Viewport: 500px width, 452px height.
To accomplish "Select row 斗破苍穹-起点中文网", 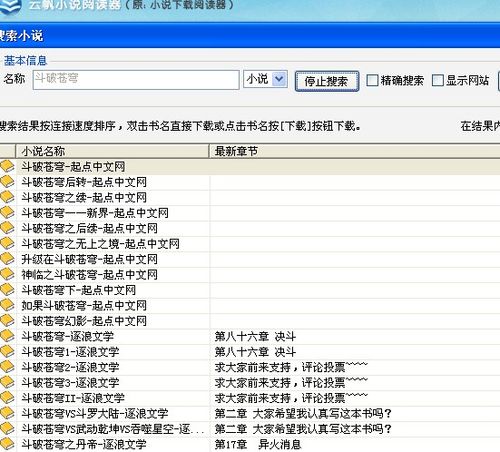I will (x=250, y=166).
